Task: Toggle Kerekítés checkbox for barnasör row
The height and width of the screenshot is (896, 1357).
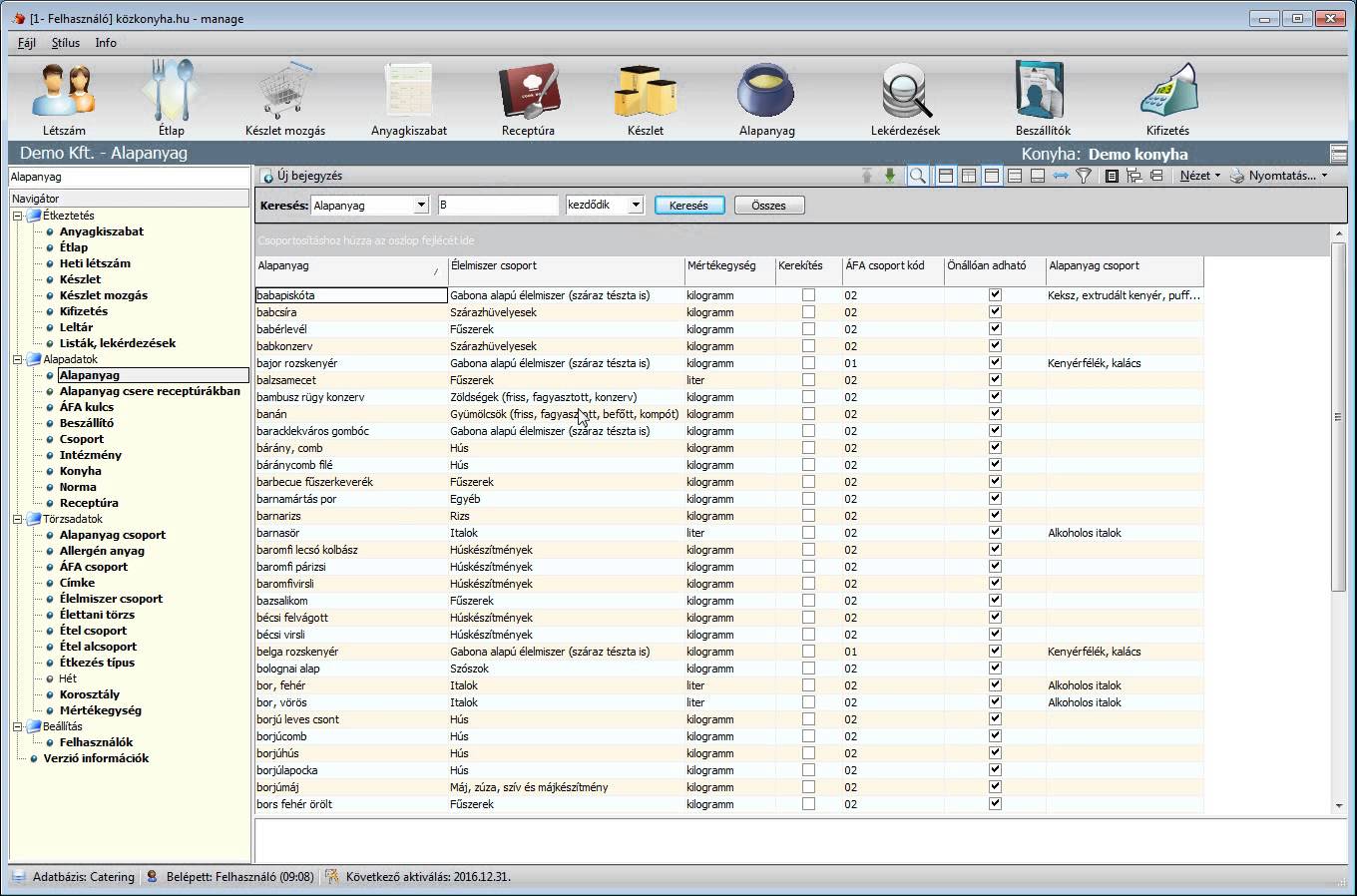Action: coord(808,533)
